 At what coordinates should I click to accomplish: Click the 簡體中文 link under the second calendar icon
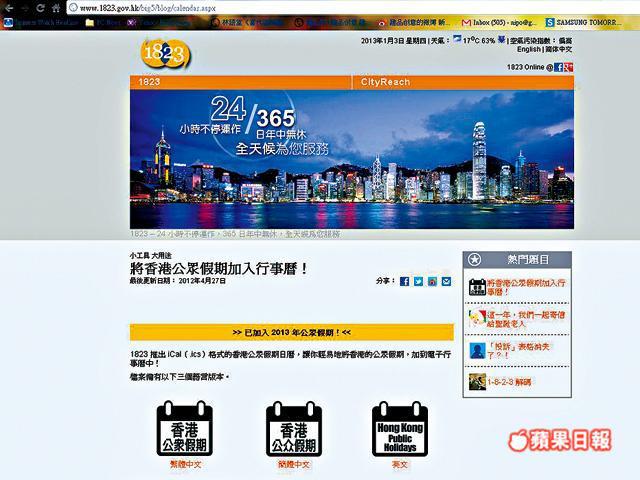tap(294, 464)
